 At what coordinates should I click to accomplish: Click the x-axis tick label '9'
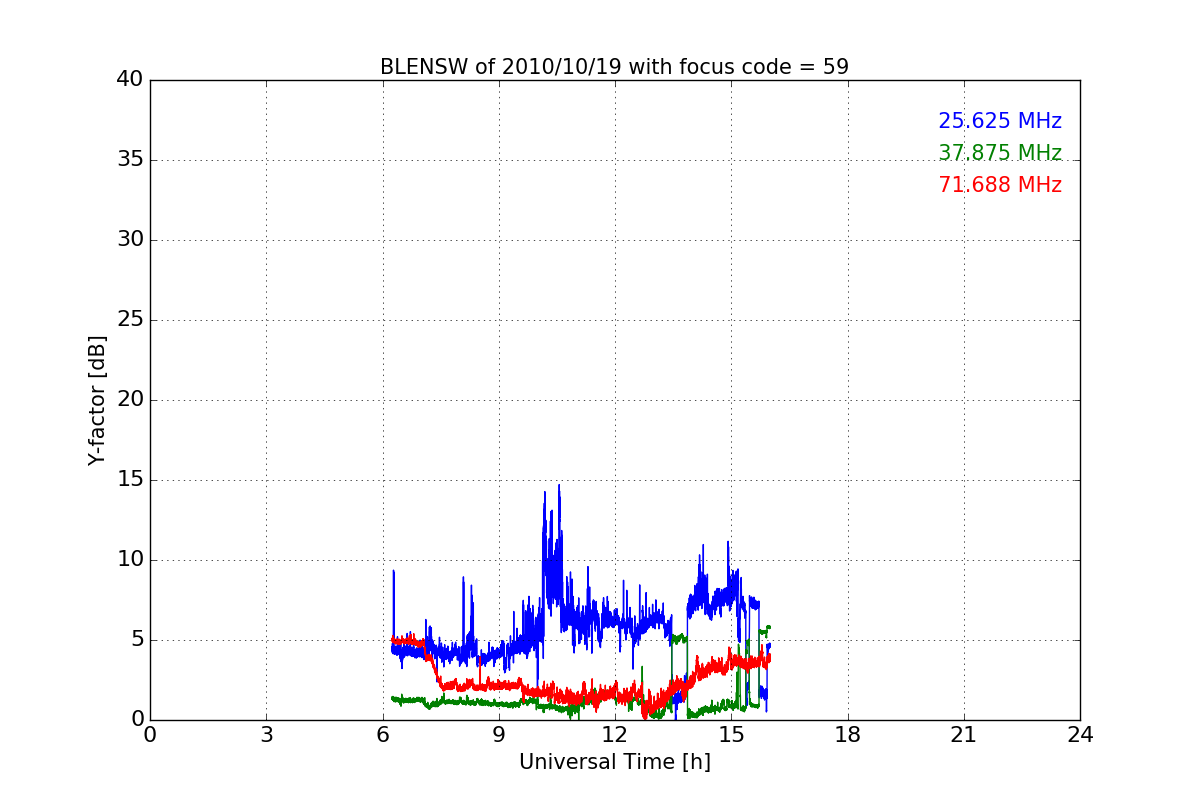tap(499, 735)
